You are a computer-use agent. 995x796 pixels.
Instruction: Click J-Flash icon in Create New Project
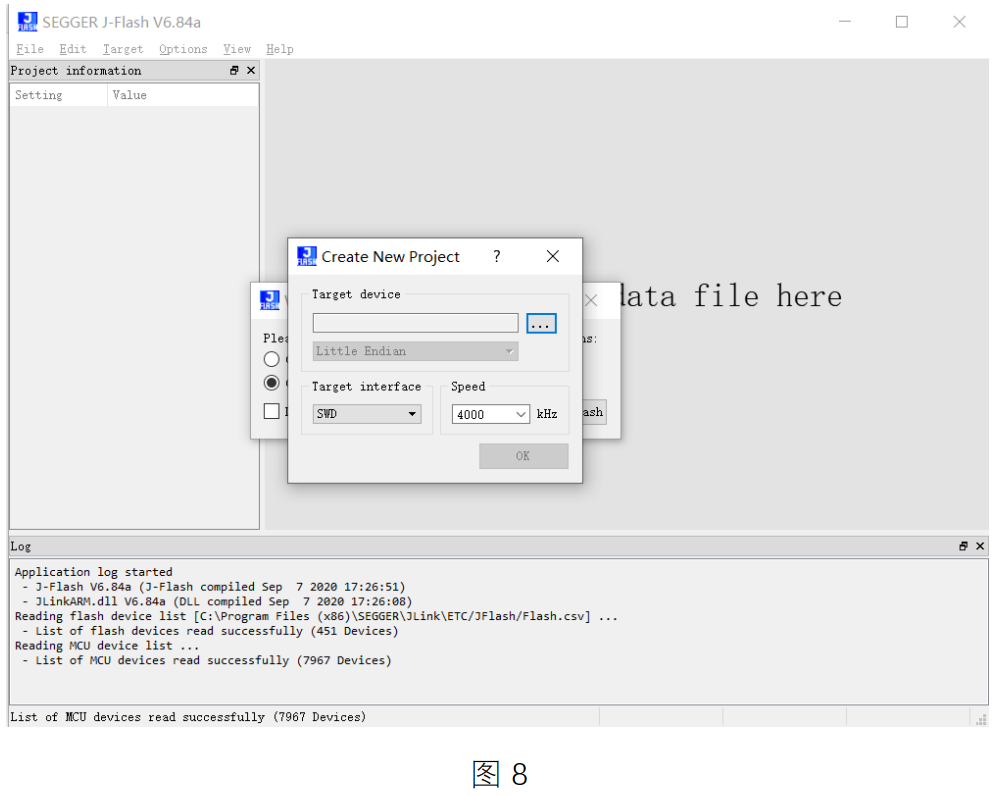pyautogui.click(x=306, y=256)
